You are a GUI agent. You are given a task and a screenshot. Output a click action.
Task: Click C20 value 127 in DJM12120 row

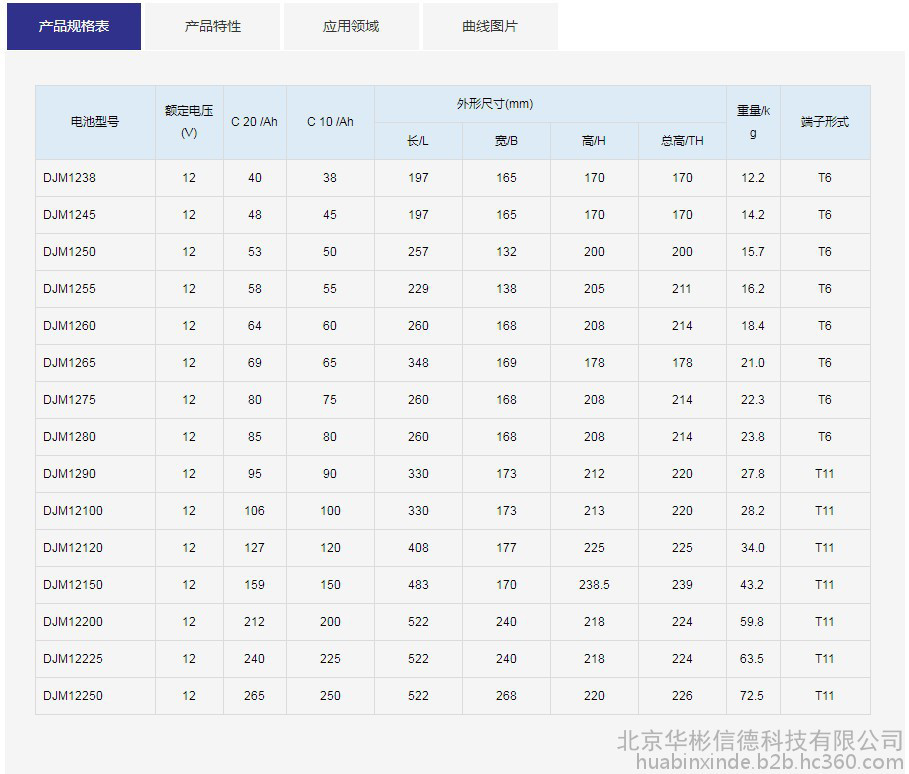[254, 548]
